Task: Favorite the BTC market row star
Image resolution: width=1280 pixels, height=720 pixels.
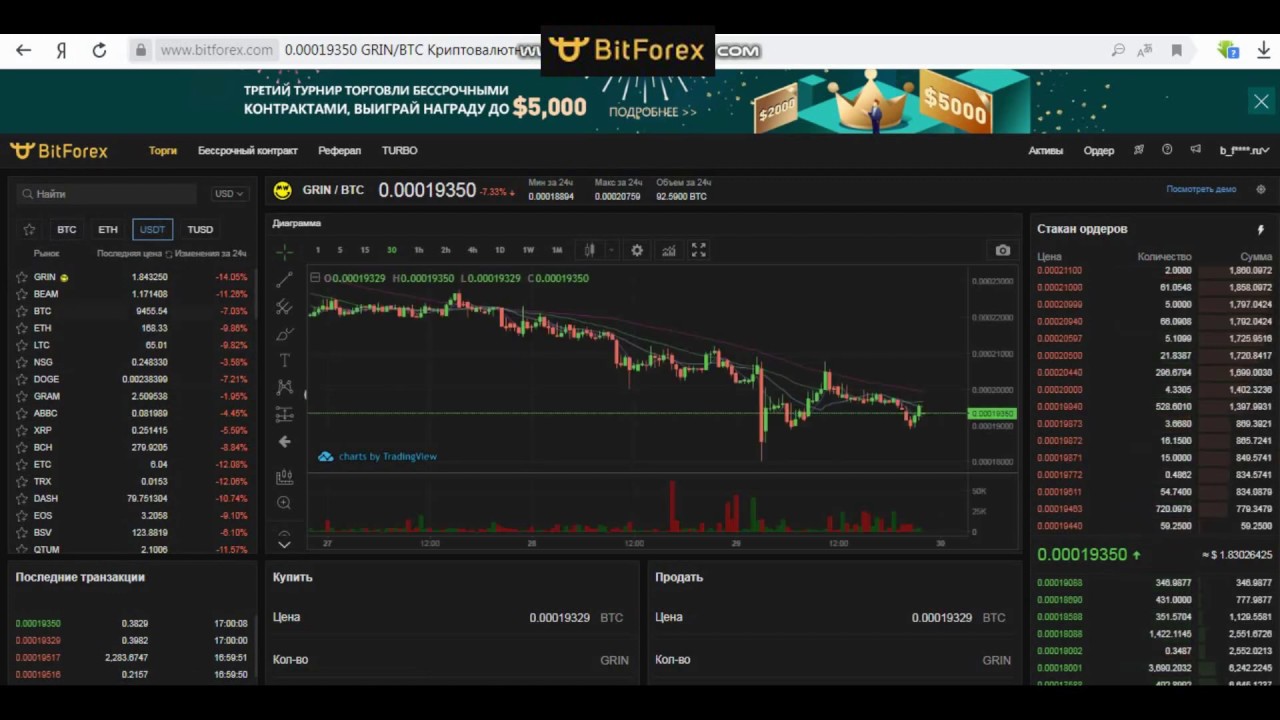Action: (x=21, y=311)
